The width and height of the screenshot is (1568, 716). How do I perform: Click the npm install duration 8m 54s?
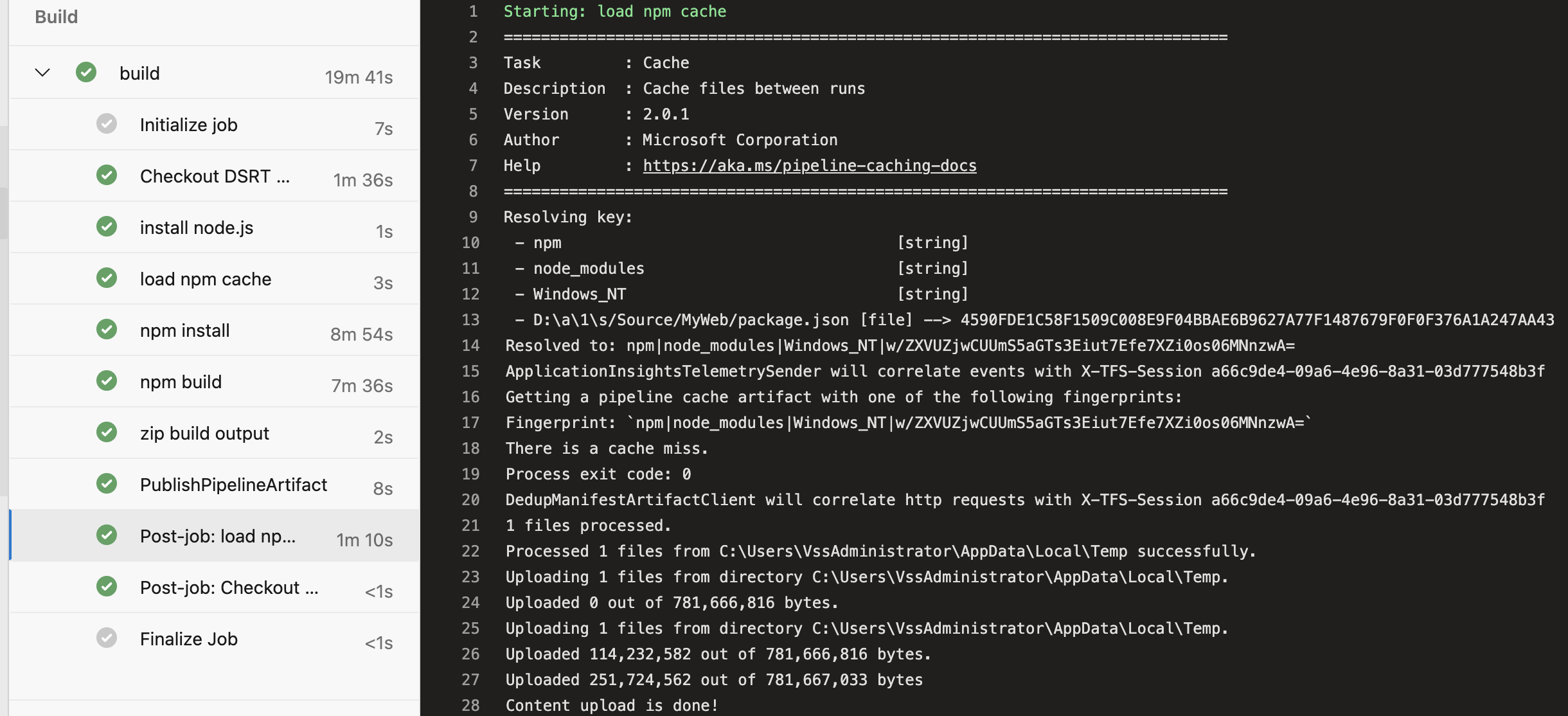coord(361,334)
